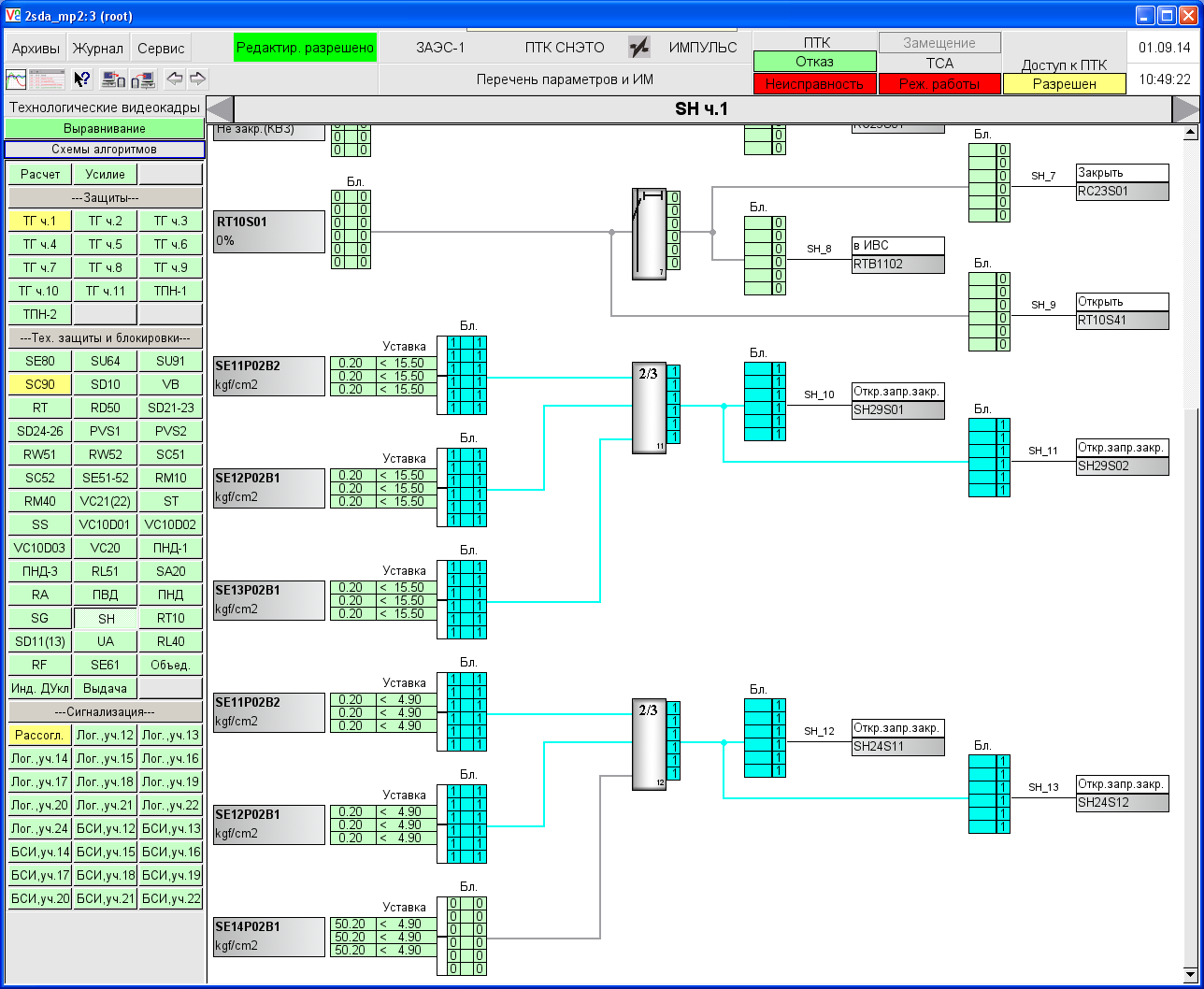Open the Выдача frame
1204x989 pixels.
pos(106,688)
